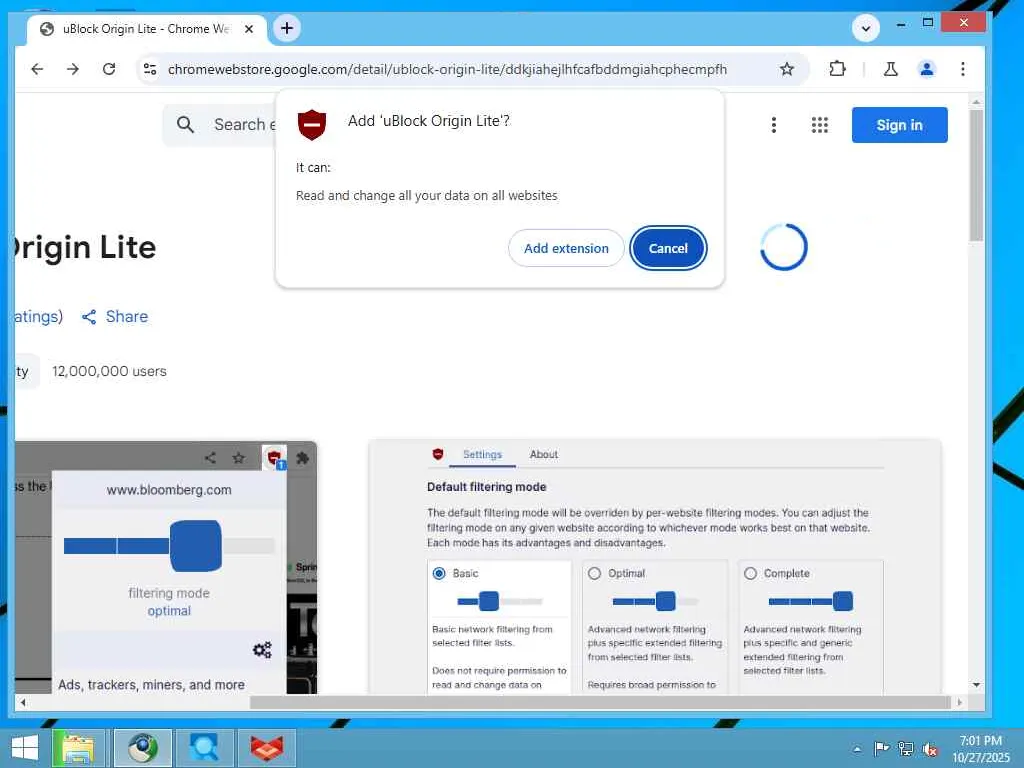Open the Google apps grid
Image resolution: width=1024 pixels, height=768 pixels.
tap(820, 125)
